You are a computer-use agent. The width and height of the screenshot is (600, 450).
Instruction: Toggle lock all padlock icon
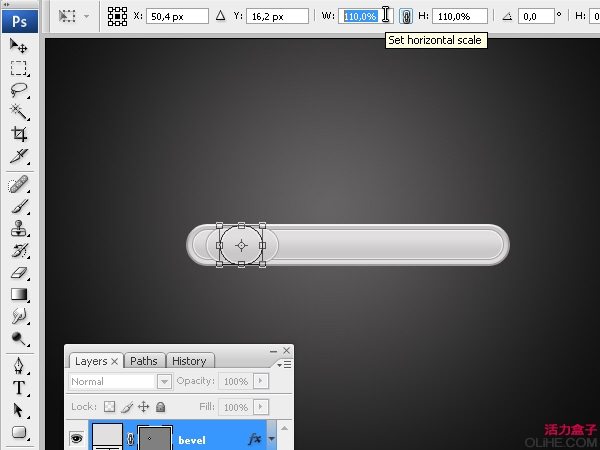click(x=161, y=406)
